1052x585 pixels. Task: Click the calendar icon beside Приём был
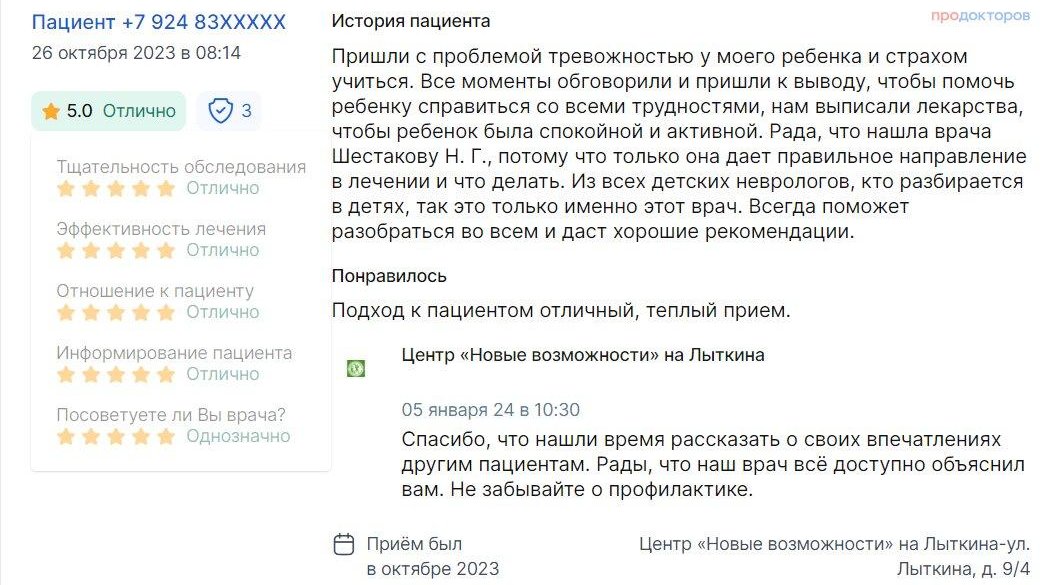[x=344, y=544]
